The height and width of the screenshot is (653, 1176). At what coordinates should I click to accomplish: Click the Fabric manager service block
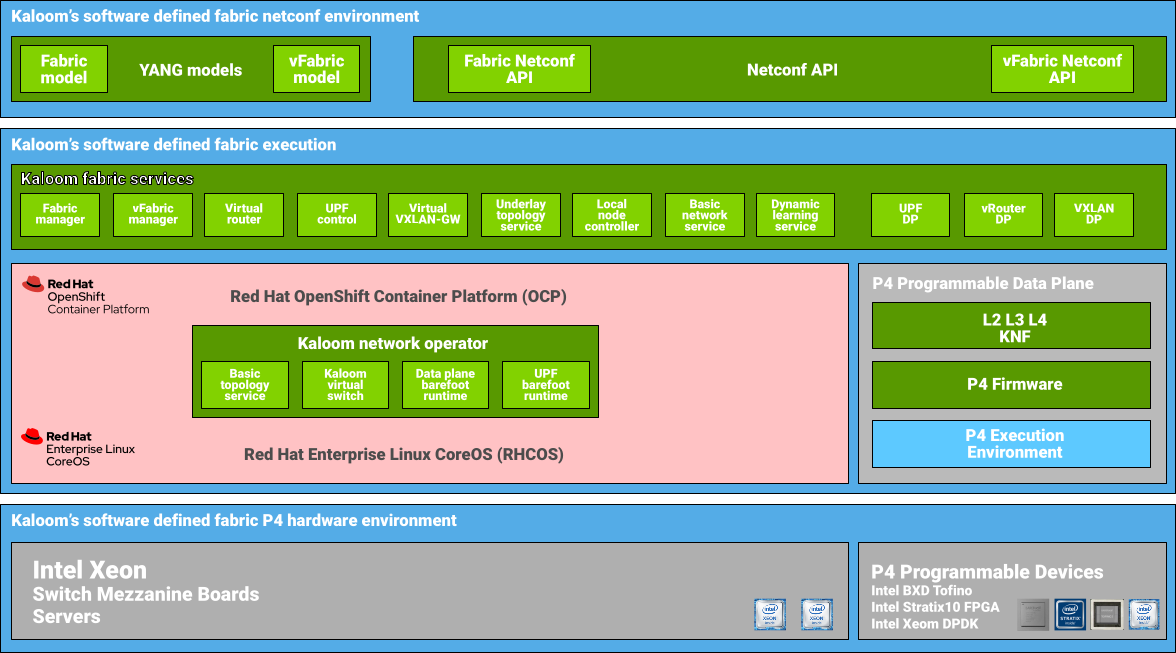(x=60, y=215)
